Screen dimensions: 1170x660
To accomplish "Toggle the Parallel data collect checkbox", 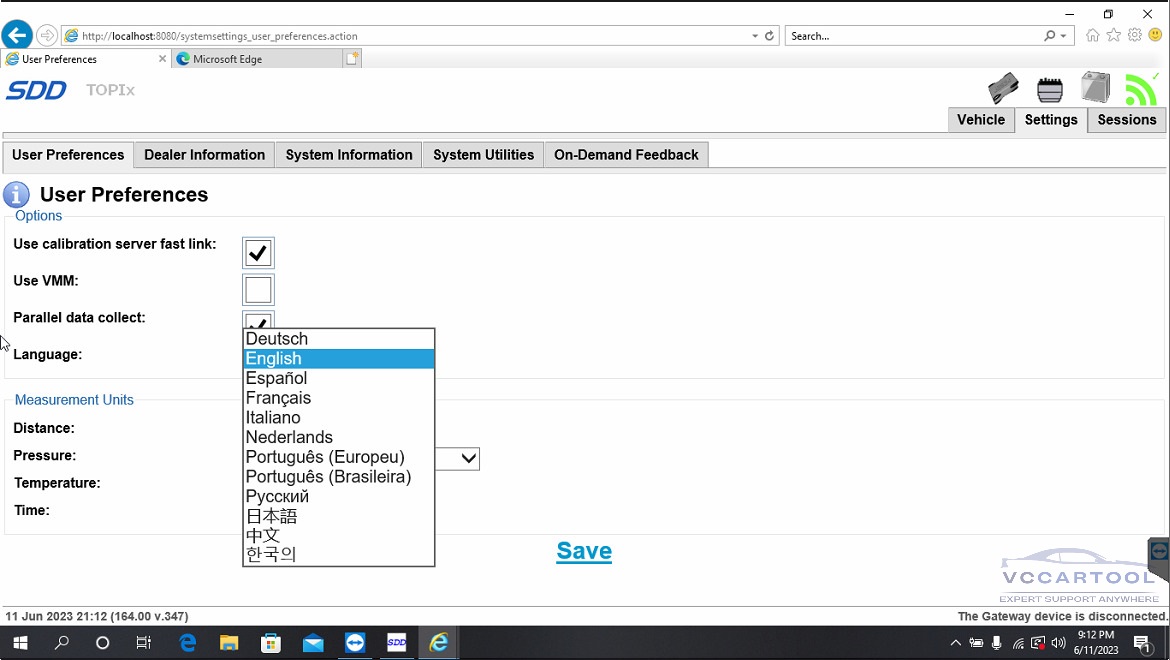I will coord(258,321).
